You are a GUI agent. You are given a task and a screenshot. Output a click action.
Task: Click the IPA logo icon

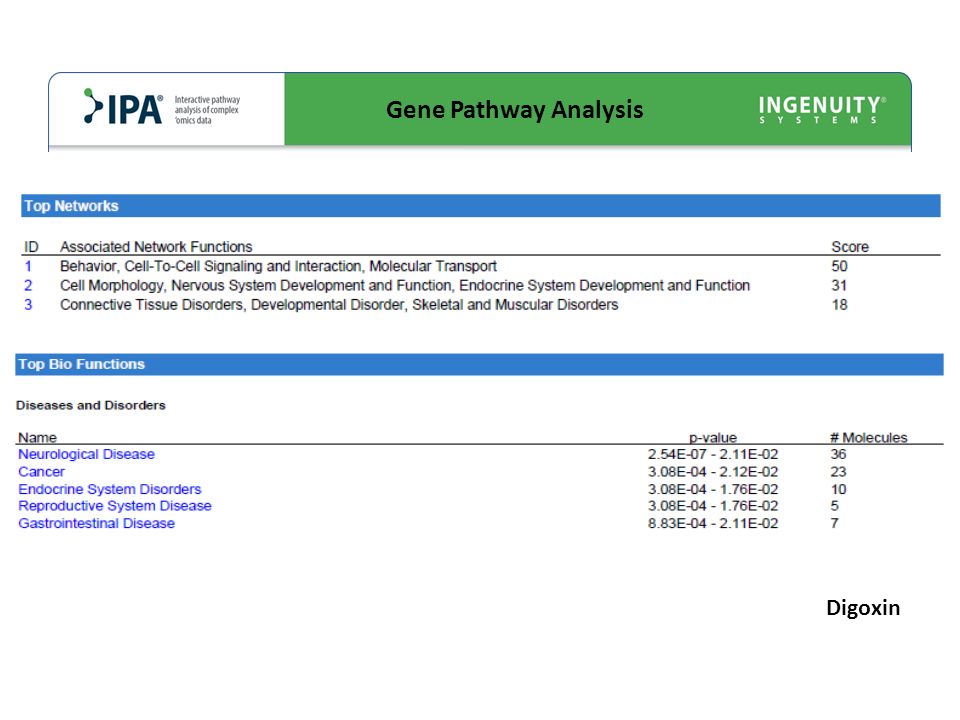coord(123,108)
